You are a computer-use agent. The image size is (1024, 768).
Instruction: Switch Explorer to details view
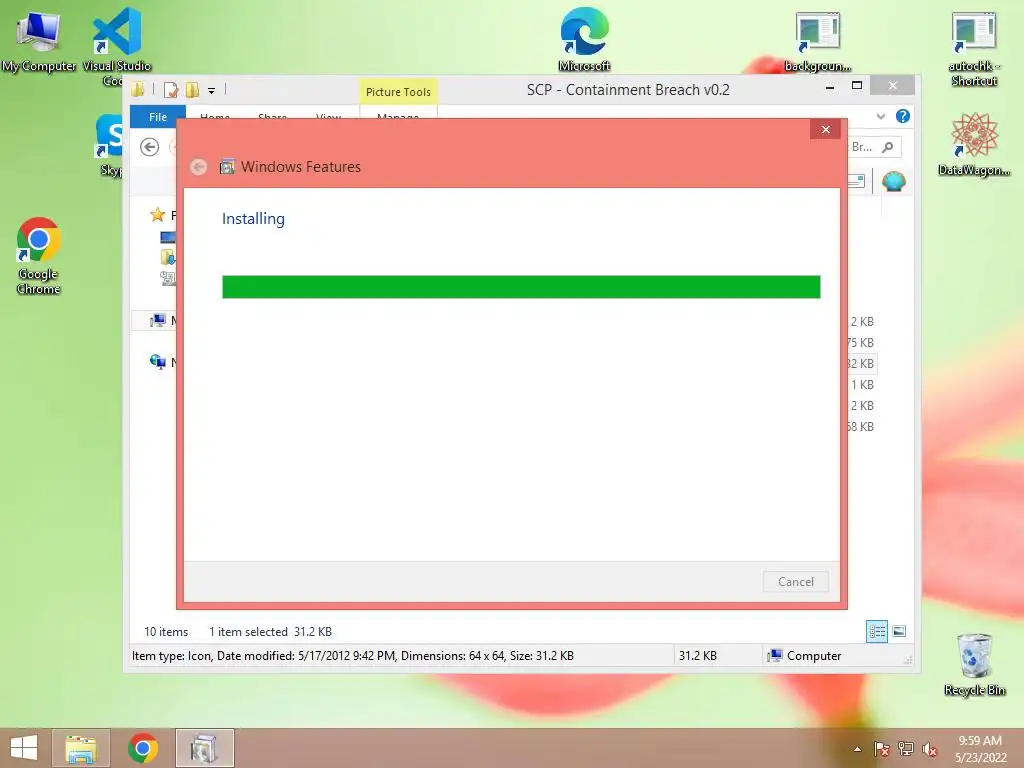pyautogui.click(x=876, y=632)
